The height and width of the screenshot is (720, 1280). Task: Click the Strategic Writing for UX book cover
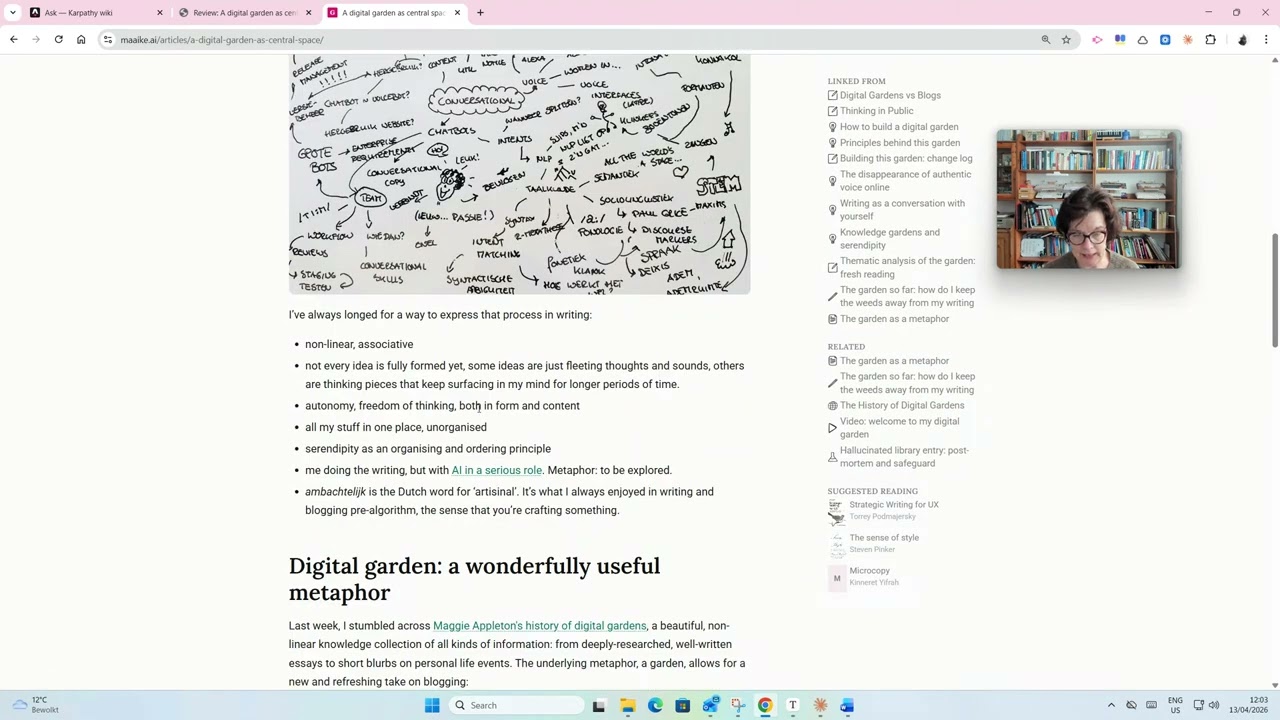click(x=836, y=511)
